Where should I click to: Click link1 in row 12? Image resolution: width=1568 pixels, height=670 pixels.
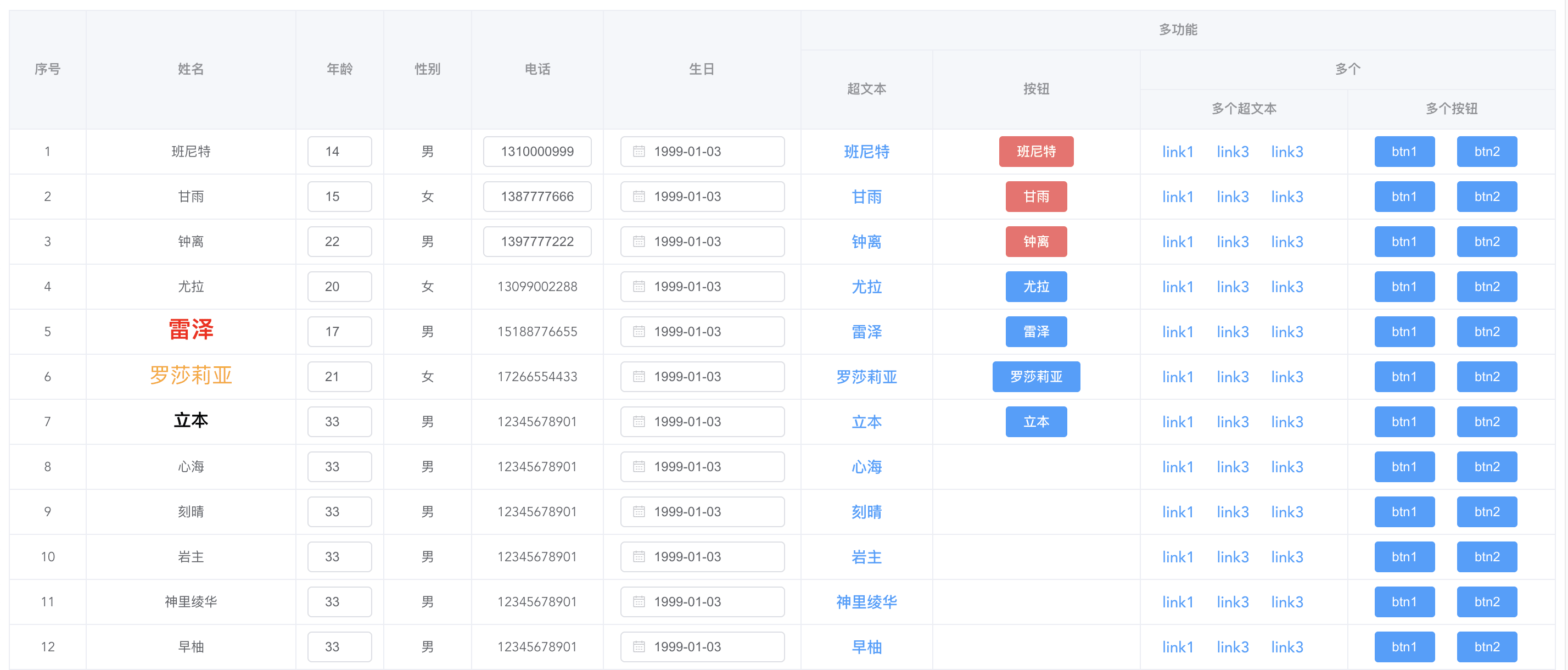coord(1178,647)
